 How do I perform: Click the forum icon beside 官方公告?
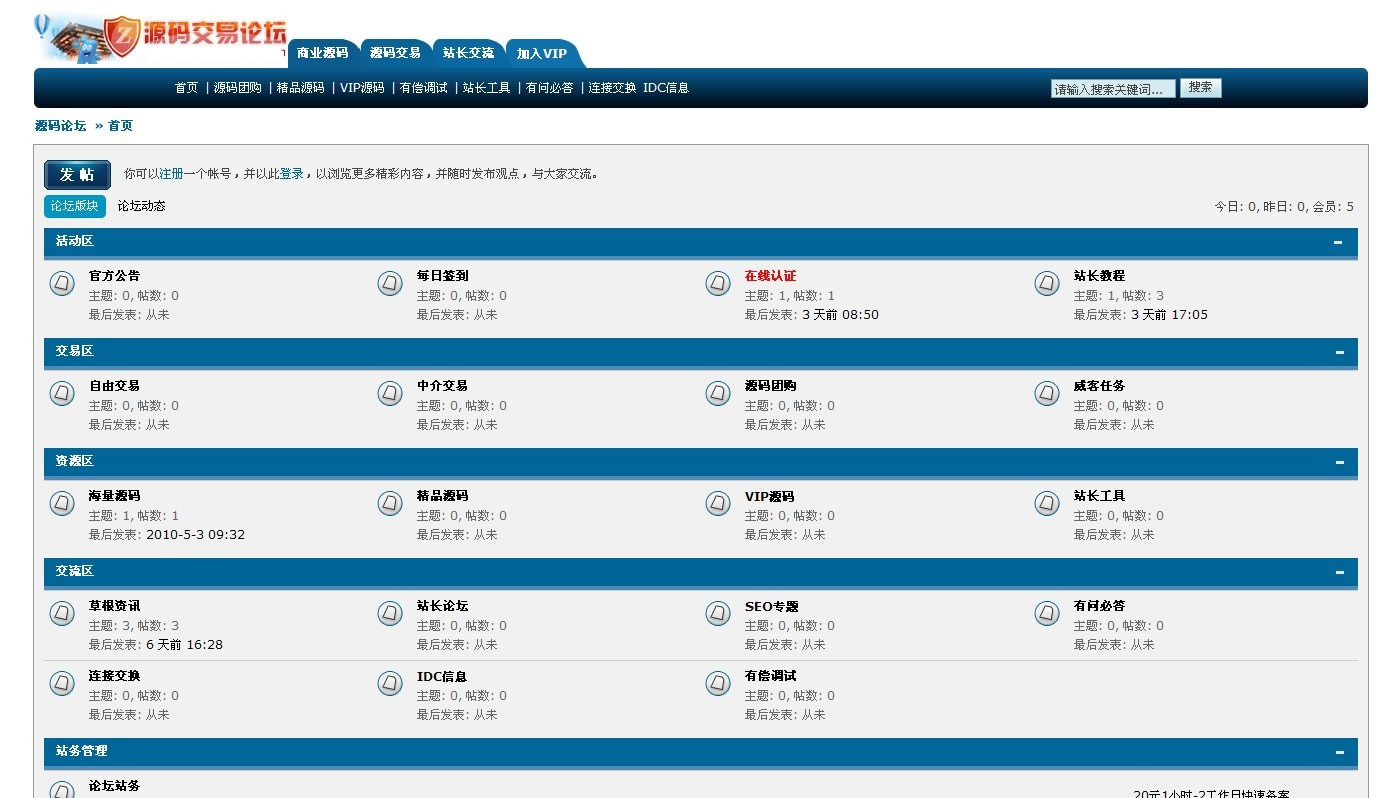pyautogui.click(x=62, y=284)
